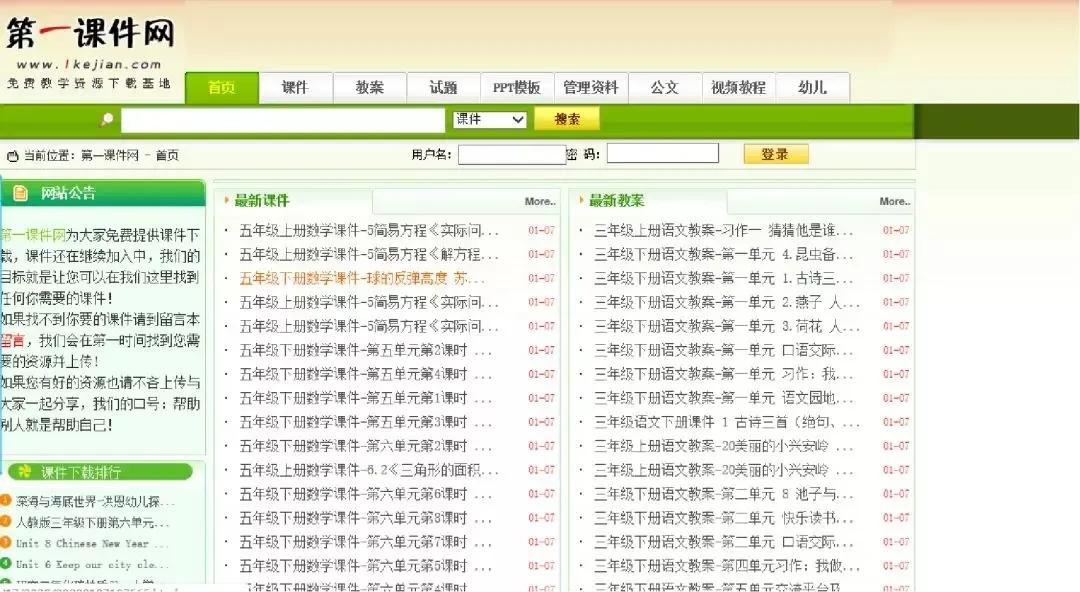Switch to the 课件 tab

click(x=295, y=88)
